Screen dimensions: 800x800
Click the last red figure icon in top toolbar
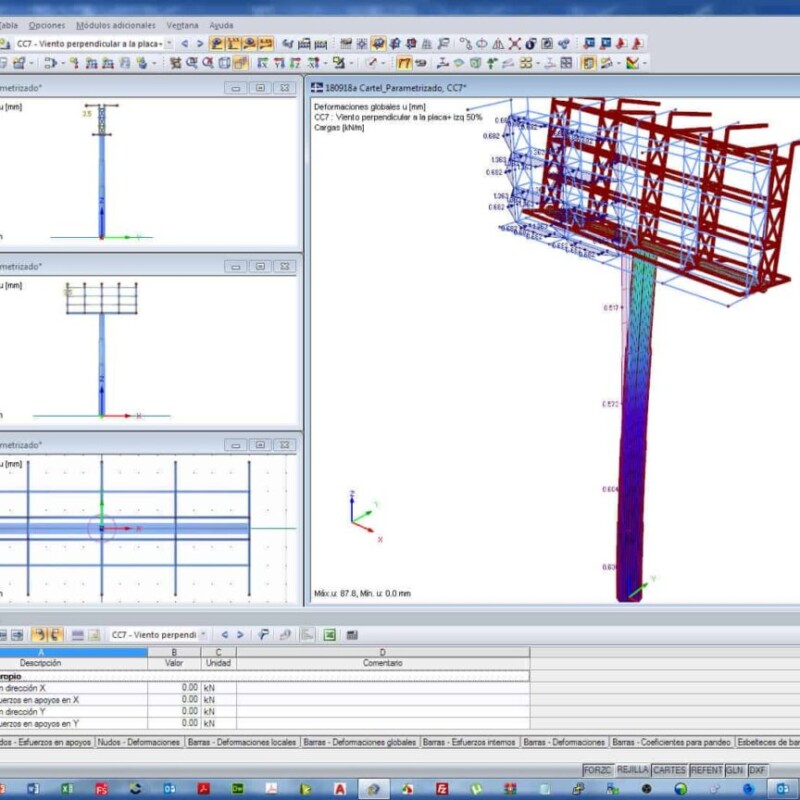[637, 44]
